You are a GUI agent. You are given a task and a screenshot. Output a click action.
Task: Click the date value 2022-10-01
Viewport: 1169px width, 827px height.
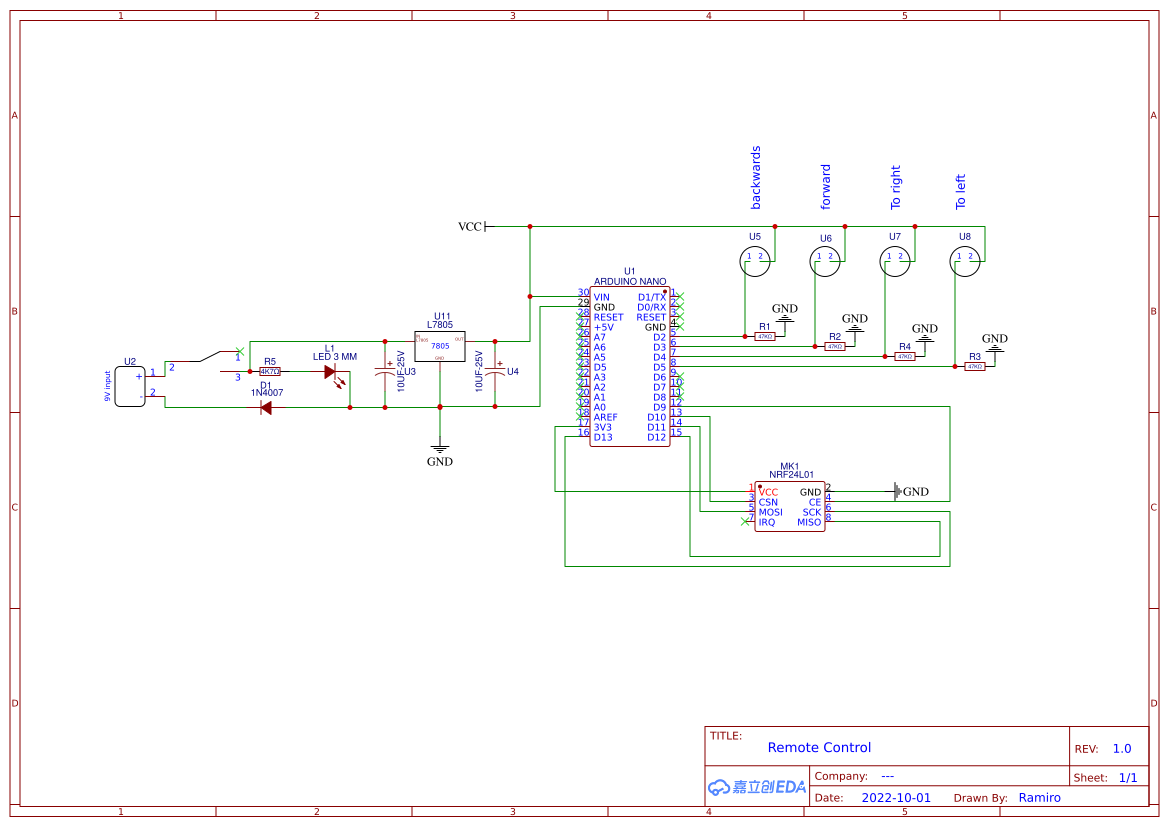[x=896, y=798]
